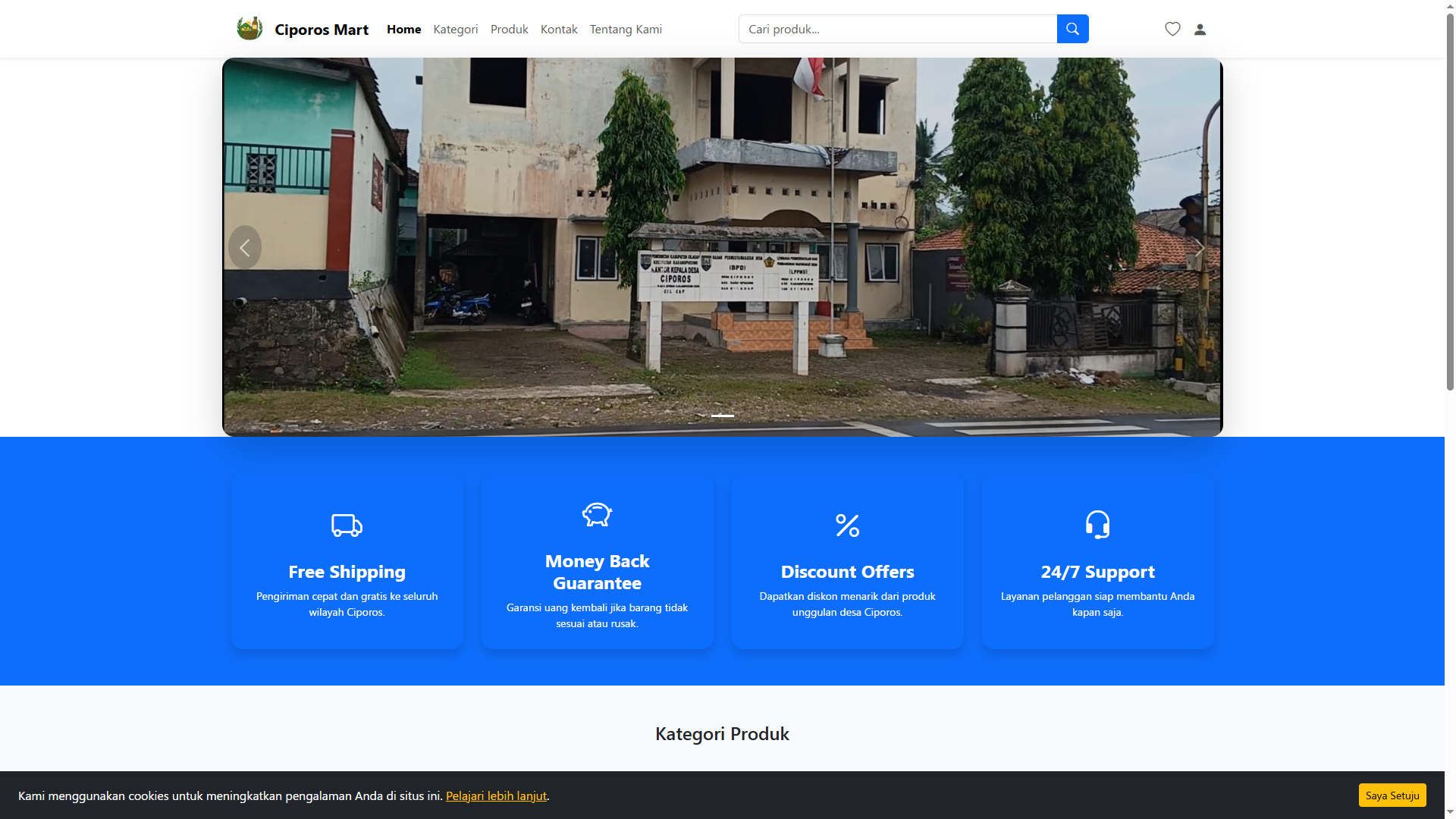This screenshot has width=1456, height=819.
Task: Follow the Pelajari lebih lanjut link
Action: [x=496, y=795]
